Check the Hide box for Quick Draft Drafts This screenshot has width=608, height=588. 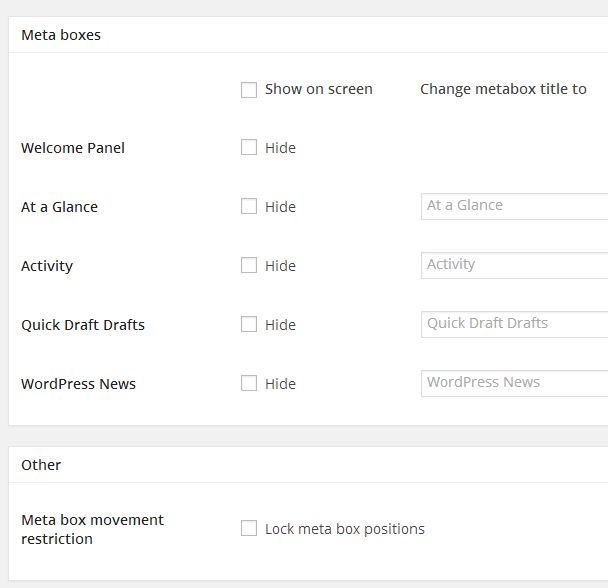249,325
